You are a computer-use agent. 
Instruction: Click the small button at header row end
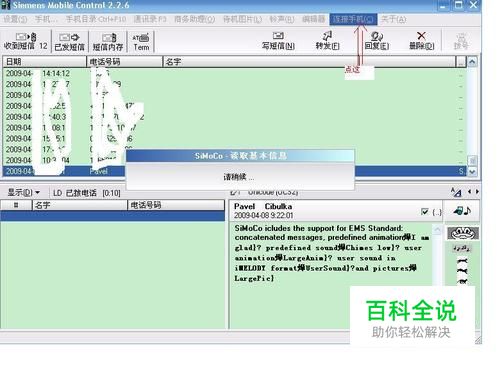click(461, 62)
